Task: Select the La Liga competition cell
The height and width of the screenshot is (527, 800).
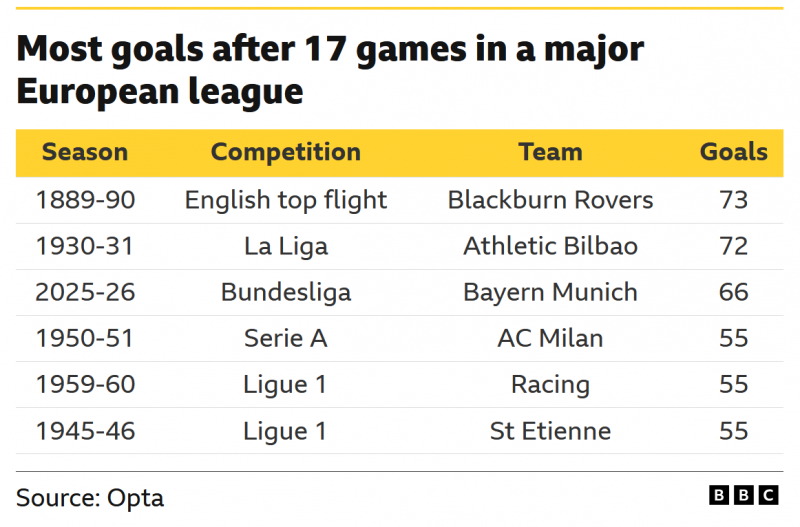Action: click(286, 246)
